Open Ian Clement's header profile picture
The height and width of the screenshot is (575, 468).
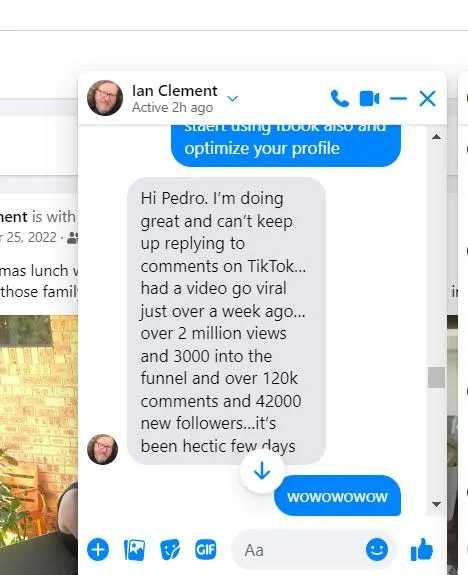click(105, 98)
